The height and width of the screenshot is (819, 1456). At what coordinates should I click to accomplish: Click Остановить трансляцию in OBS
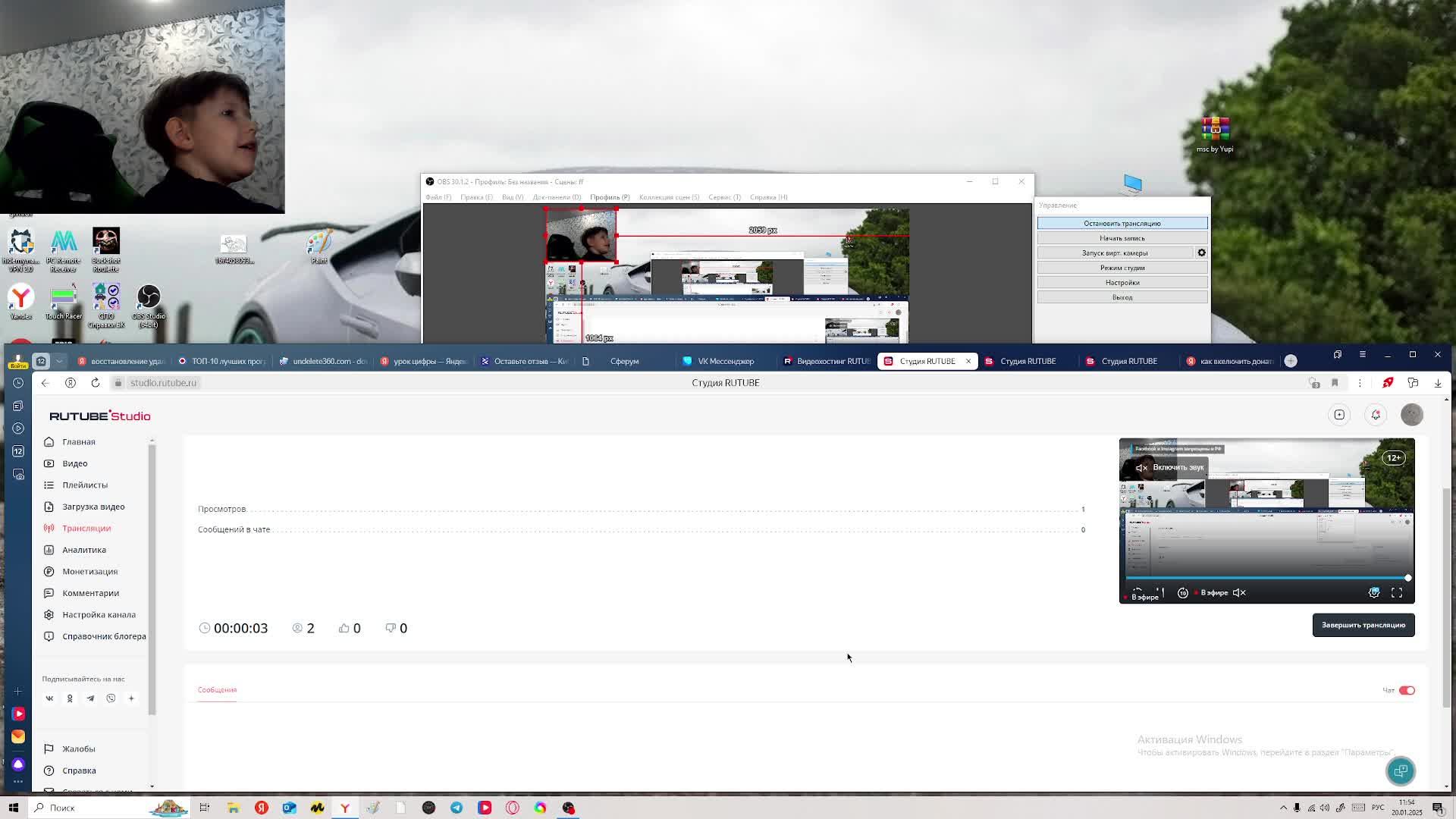(1122, 223)
